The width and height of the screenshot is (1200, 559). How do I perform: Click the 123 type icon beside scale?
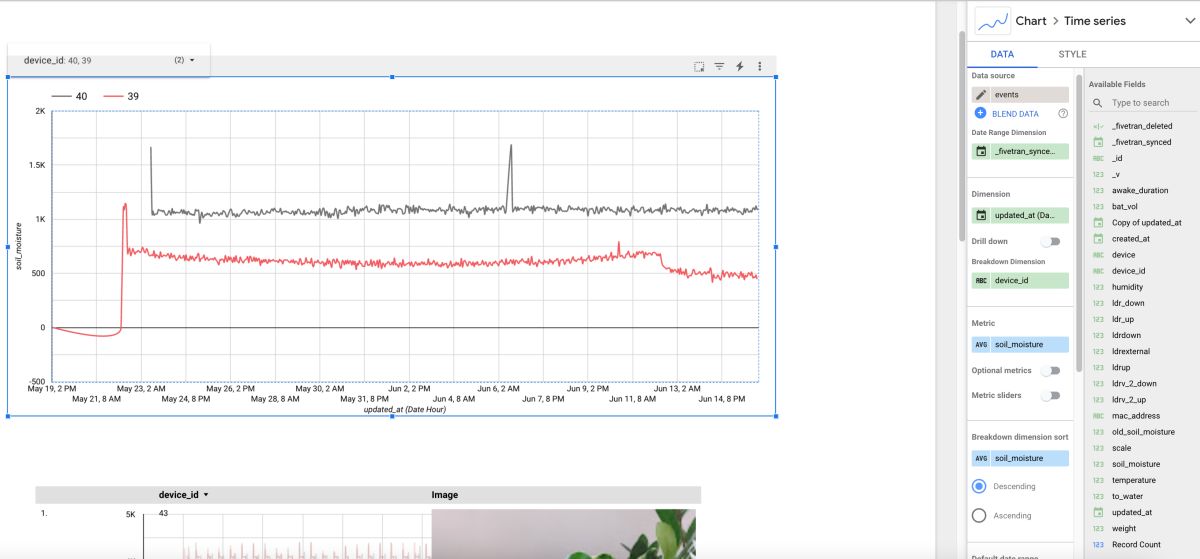click(x=1098, y=448)
